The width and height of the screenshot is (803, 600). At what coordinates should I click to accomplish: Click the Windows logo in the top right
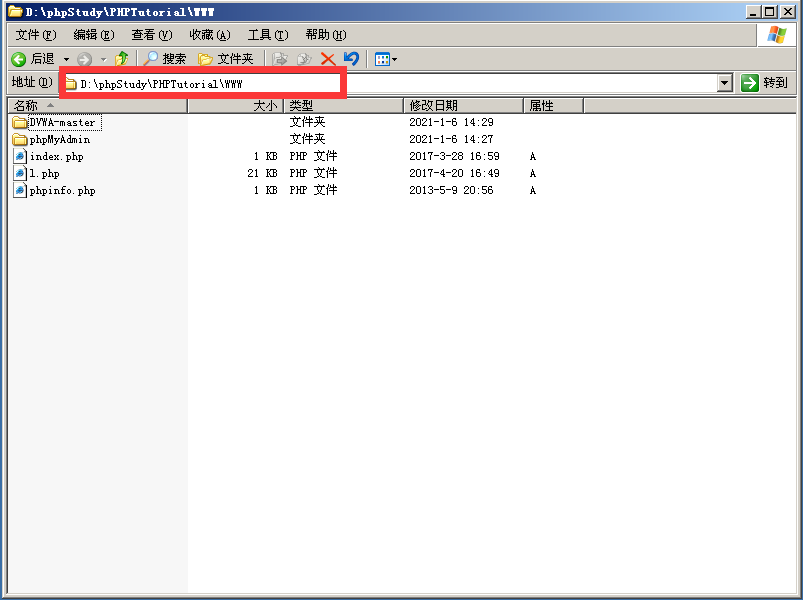tap(775, 36)
